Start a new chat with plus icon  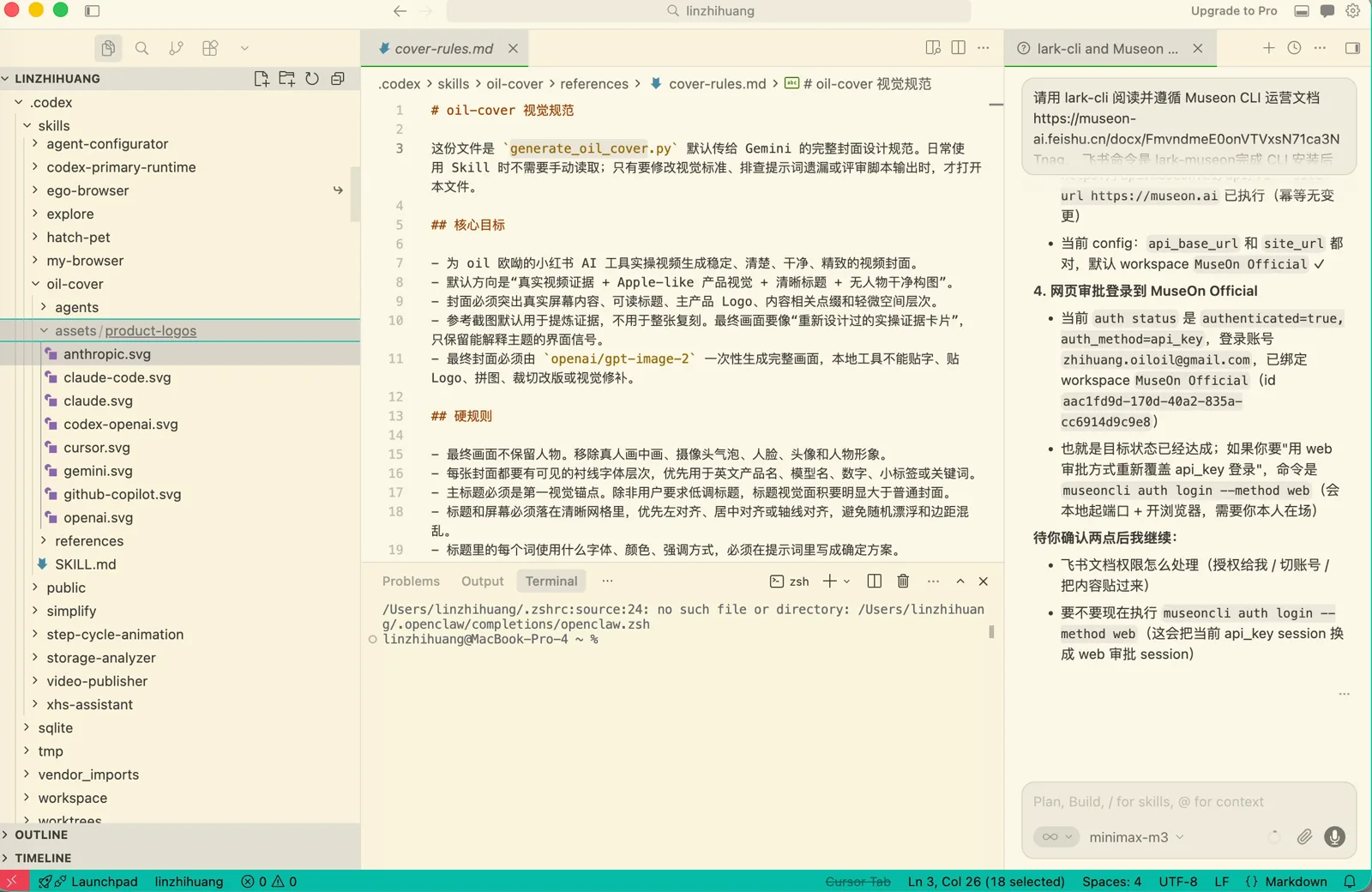1269,48
